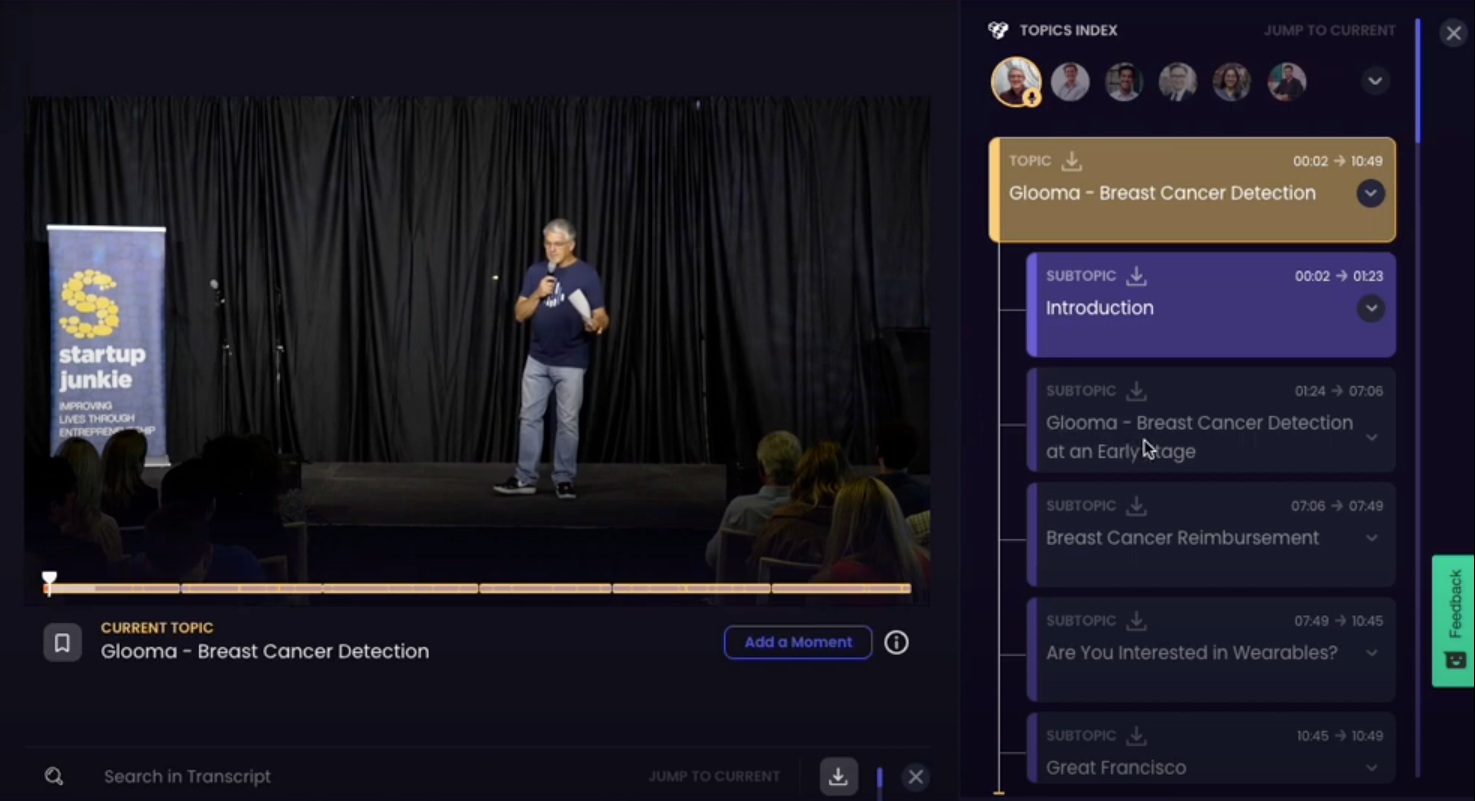The height and width of the screenshot is (801, 1475).
Task: Close the transcript search bar
Action: (x=915, y=777)
